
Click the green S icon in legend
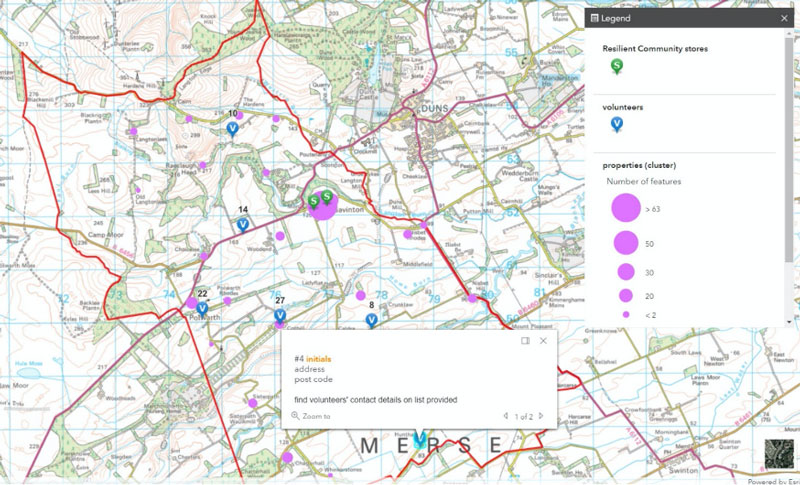(x=617, y=66)
